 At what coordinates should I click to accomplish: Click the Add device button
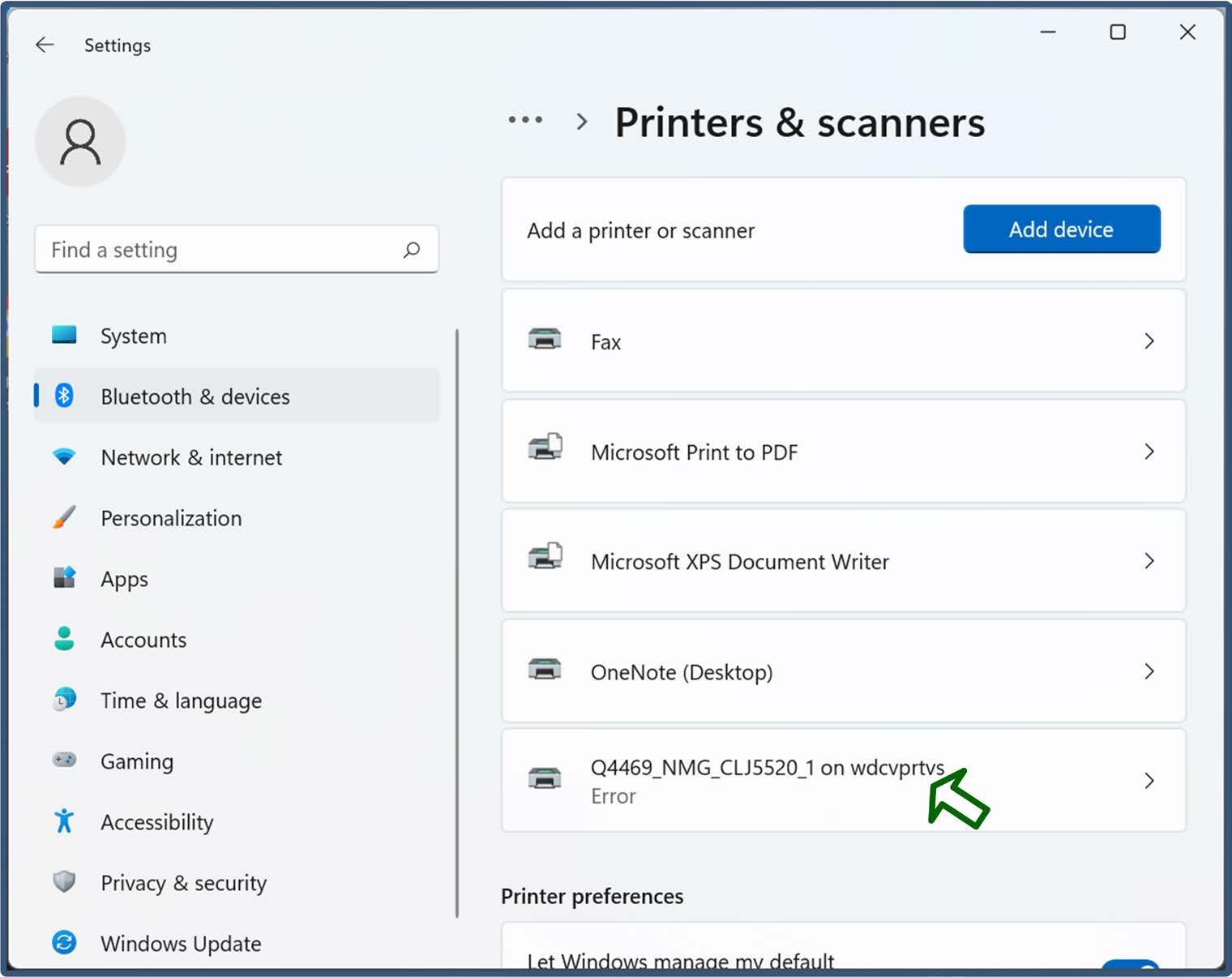[x=1062, y=229]
